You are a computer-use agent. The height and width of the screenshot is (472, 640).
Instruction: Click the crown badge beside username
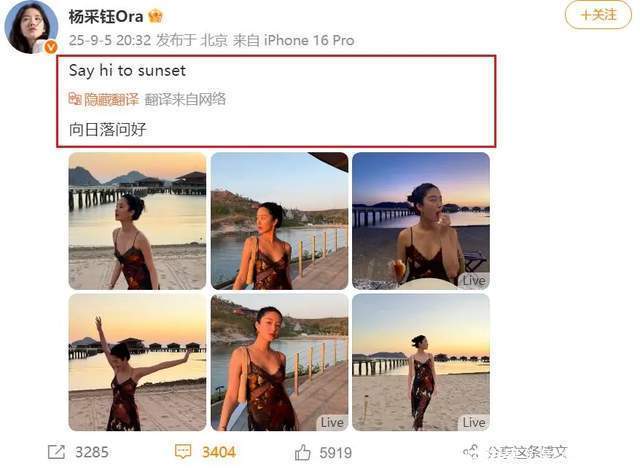(156, 16)
